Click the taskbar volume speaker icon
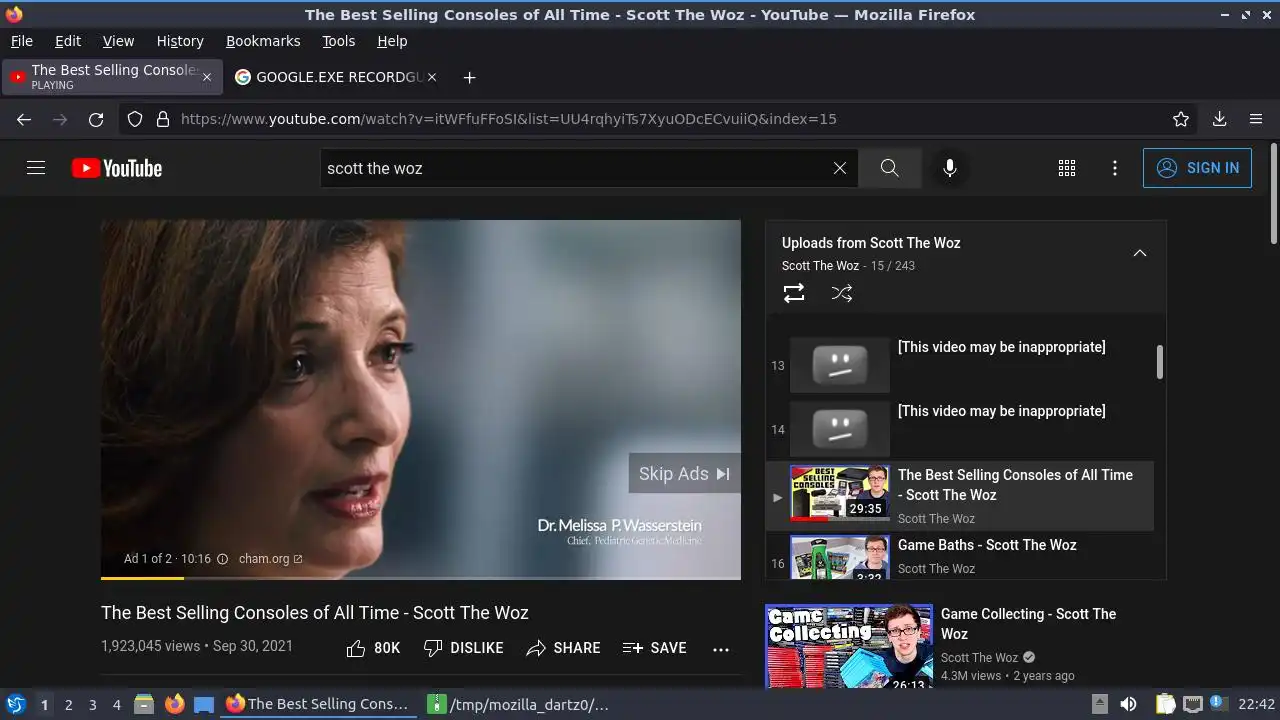 [1128, 704]
